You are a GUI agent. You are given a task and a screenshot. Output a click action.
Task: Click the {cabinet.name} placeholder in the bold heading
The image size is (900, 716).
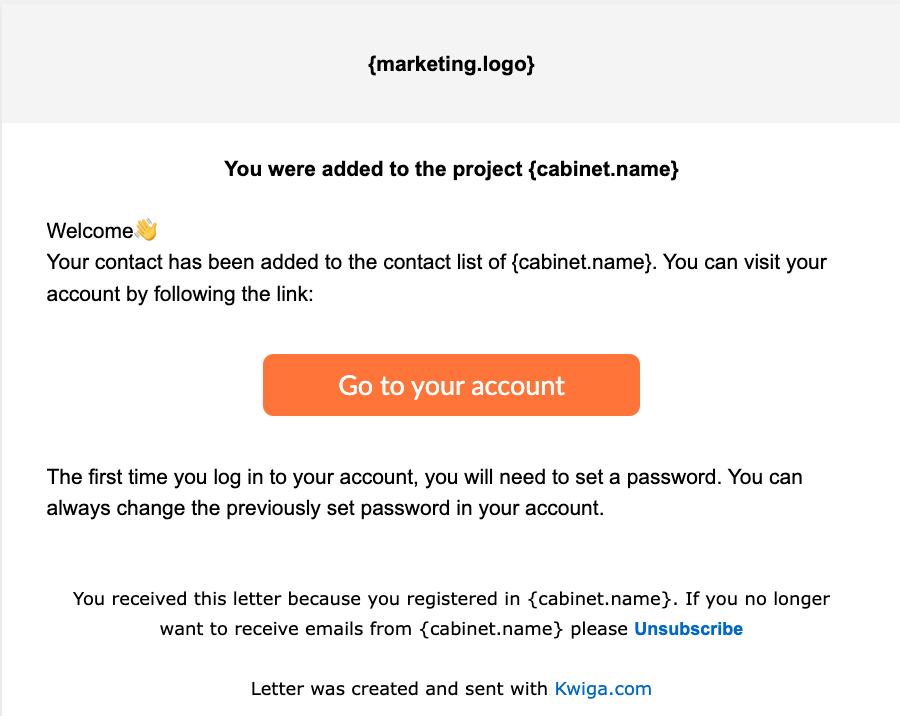603,169
